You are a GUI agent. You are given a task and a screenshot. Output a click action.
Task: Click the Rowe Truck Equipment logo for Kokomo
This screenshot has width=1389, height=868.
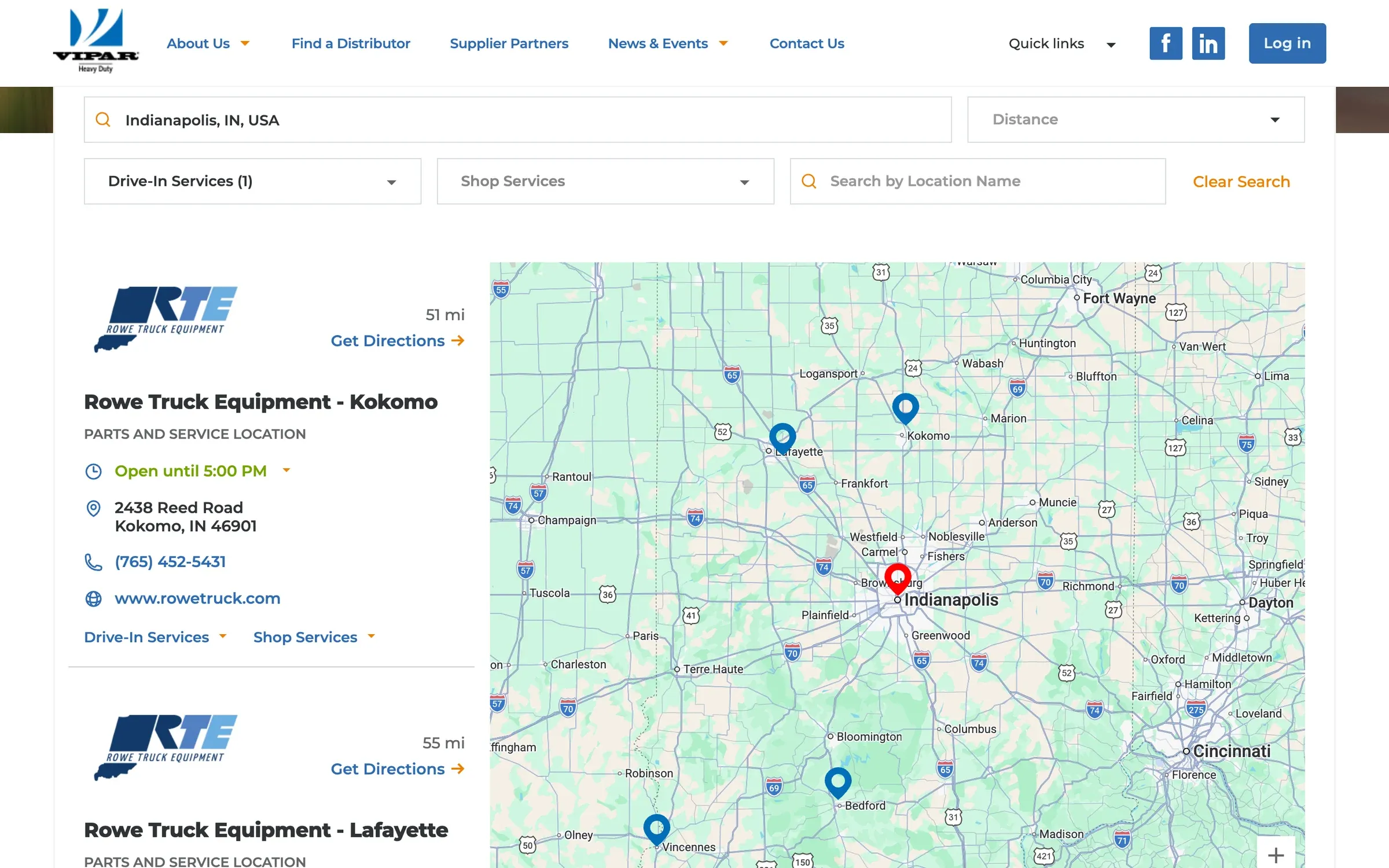click(166, 319)
